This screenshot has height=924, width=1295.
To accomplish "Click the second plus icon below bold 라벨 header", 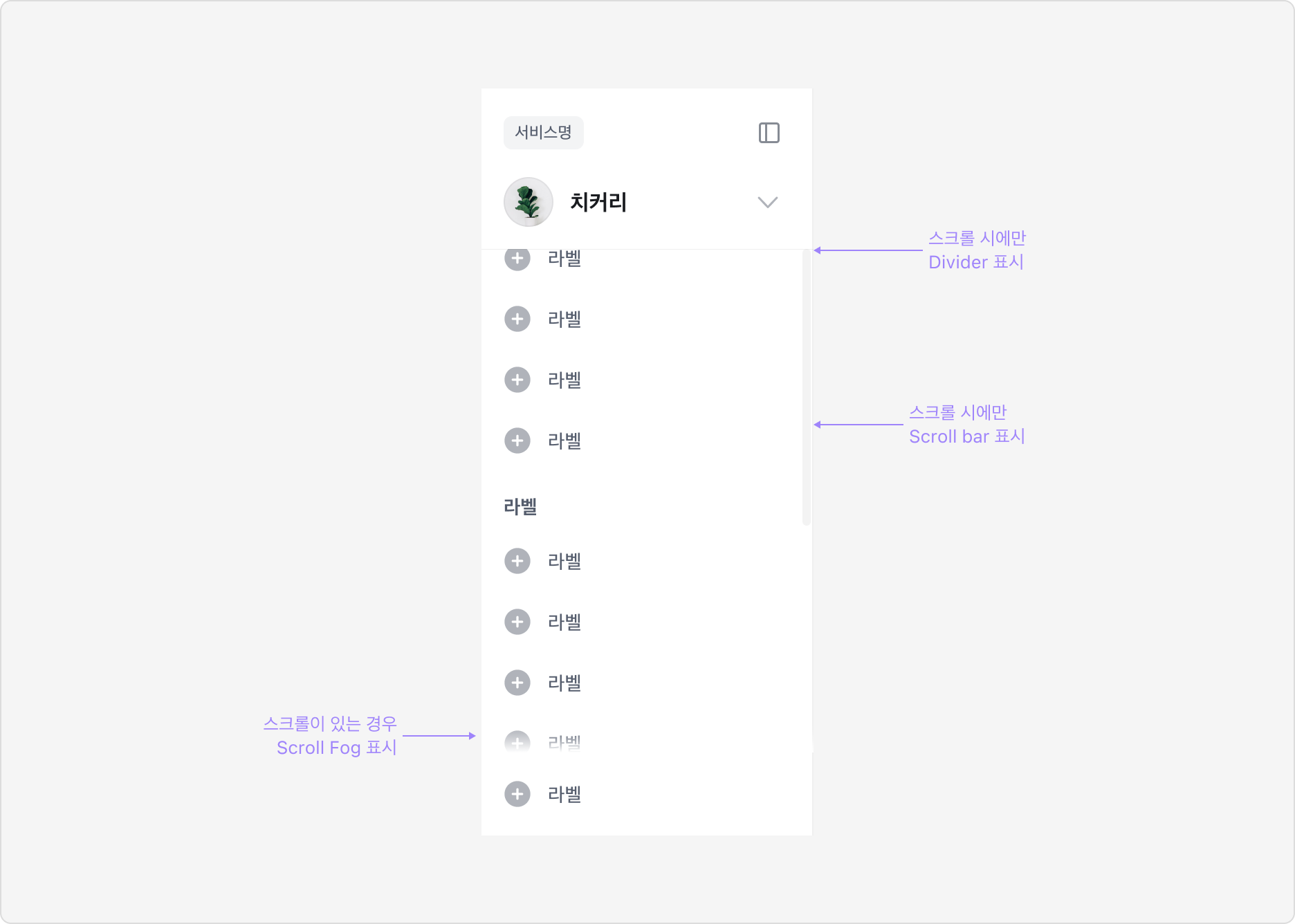I will [x=517, y=622].
